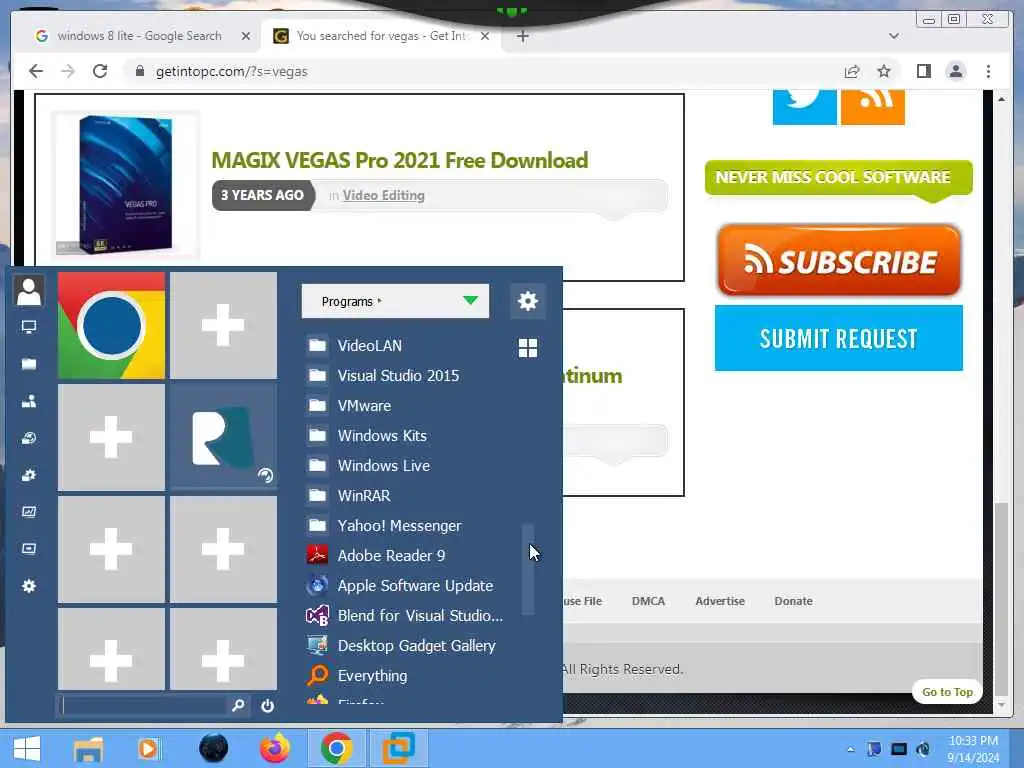Click the Twitter icon on page

[x=805, y=106]
